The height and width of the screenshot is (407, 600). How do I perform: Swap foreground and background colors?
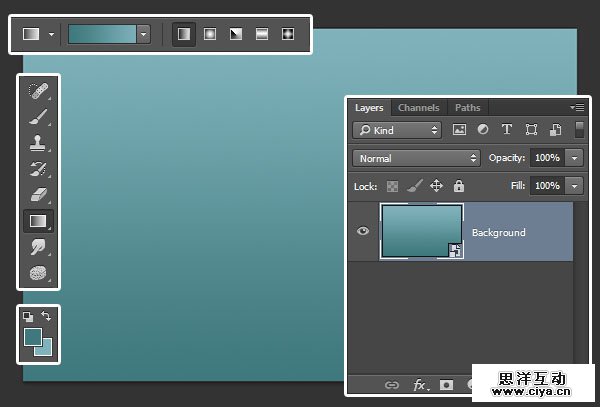(x=47, y=317)
